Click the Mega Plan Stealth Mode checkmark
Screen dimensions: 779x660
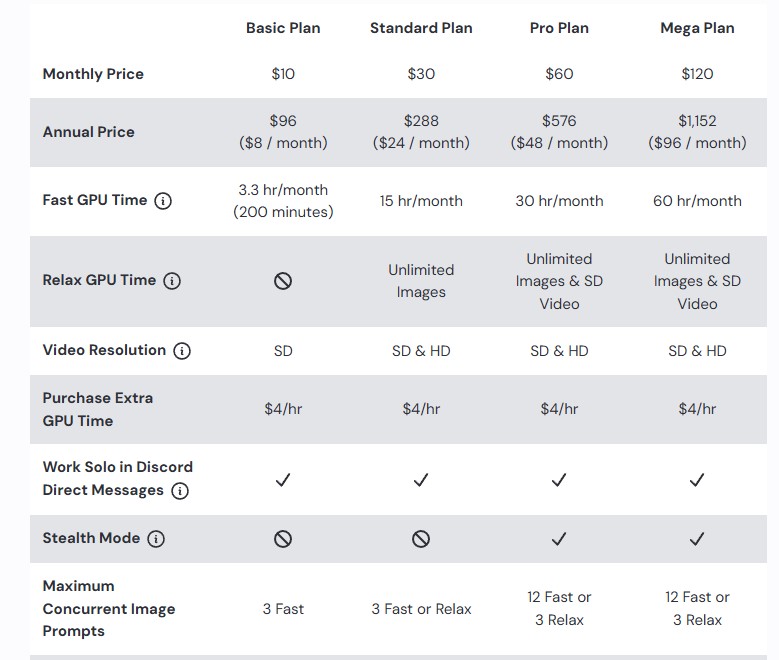(x=697, y=539)
